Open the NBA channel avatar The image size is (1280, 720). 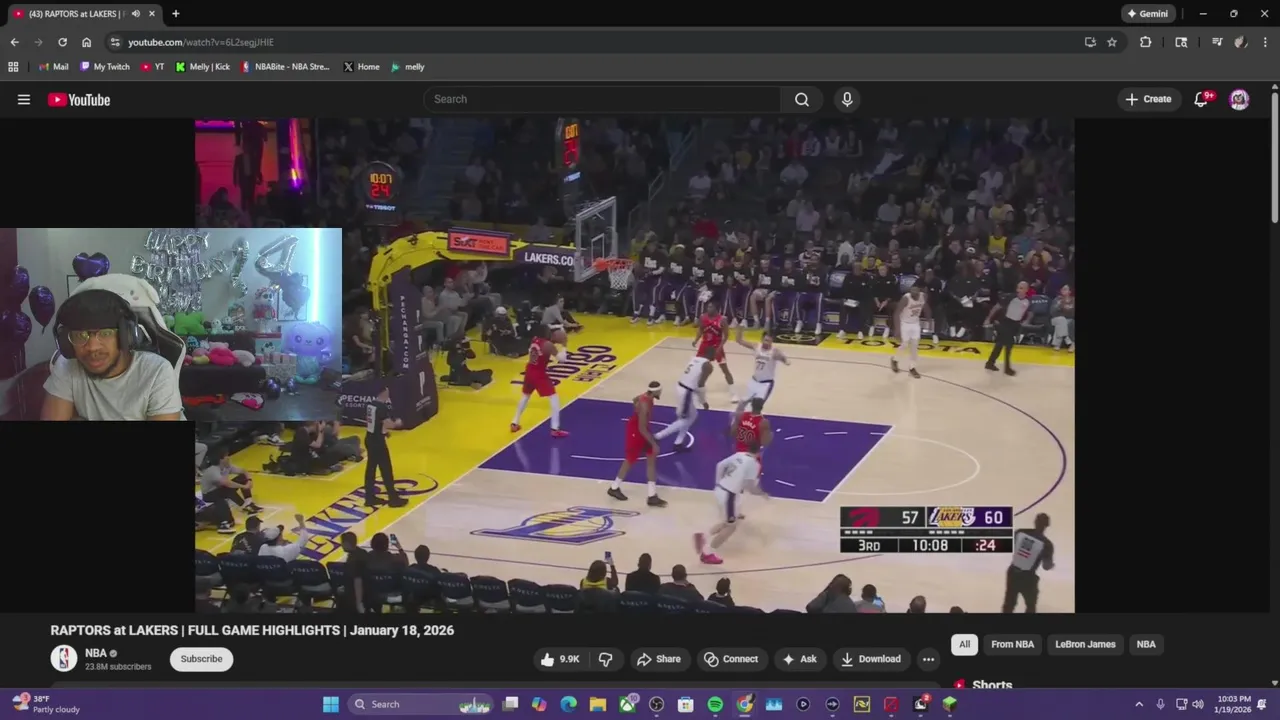click(x=64, y=658)
